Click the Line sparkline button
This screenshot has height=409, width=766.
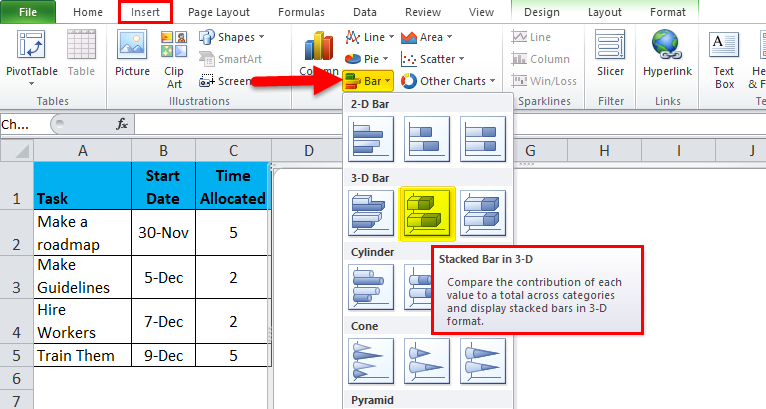pyautogui.click(x=532, y=37)
